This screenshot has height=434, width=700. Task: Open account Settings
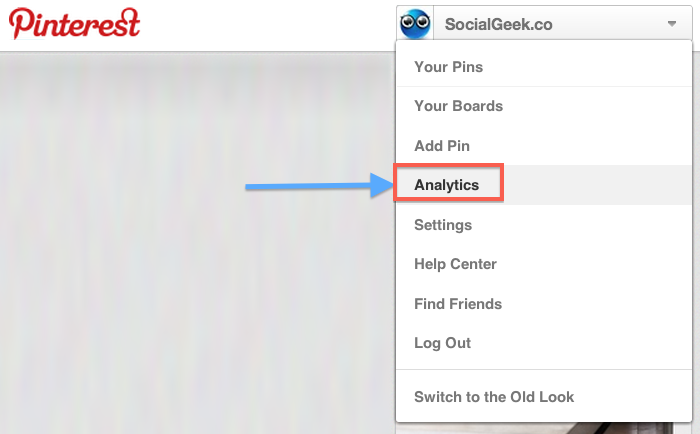point(443,225)
